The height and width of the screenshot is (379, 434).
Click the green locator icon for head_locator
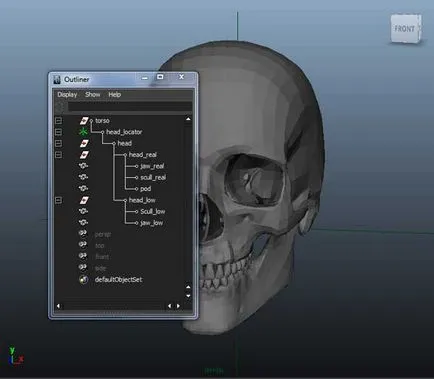click(x=83, y=132)
